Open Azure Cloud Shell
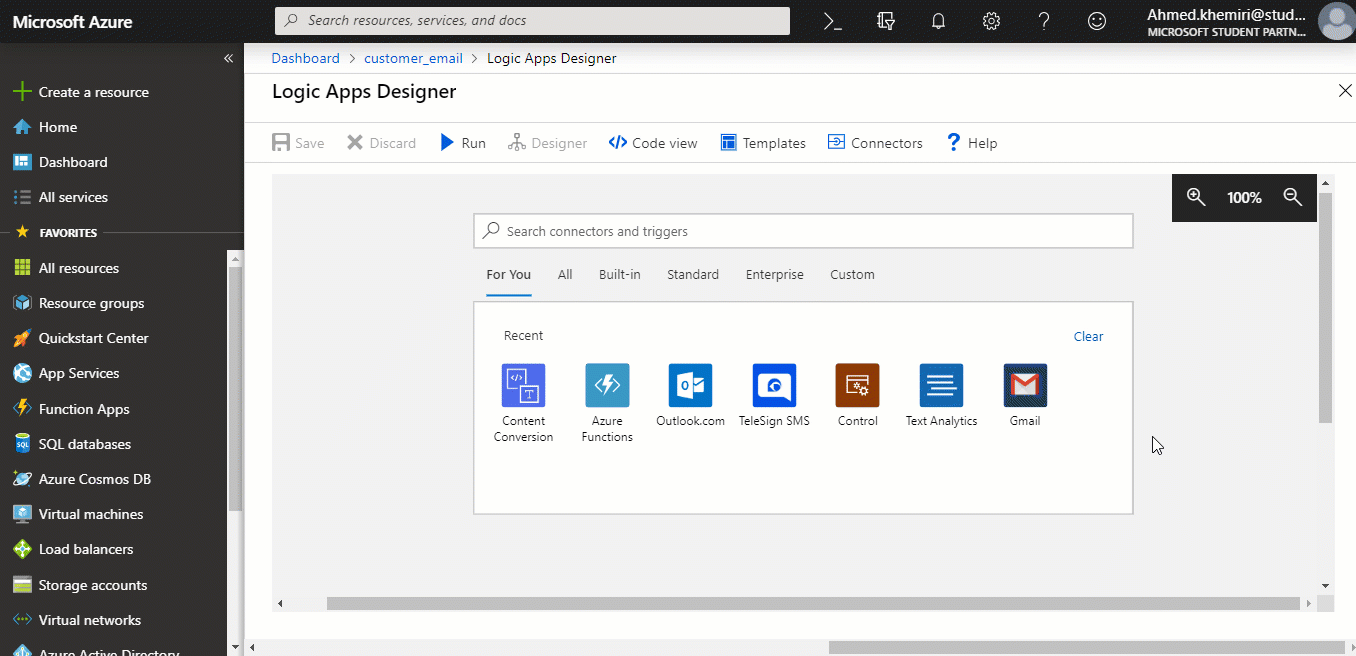The width and height of the screenshot is (1356, 656). 833,21
